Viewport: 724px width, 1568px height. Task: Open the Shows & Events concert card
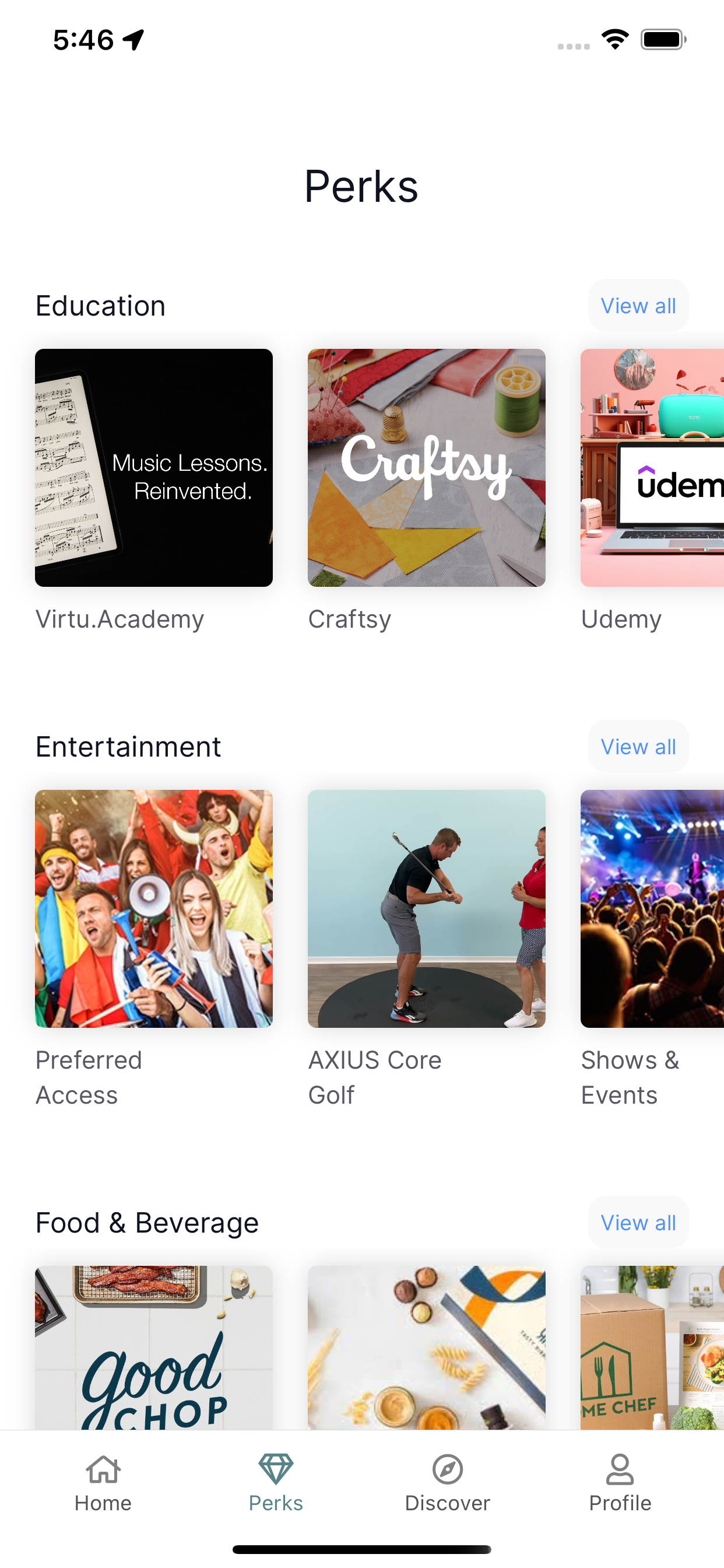(x=652, y=909)
